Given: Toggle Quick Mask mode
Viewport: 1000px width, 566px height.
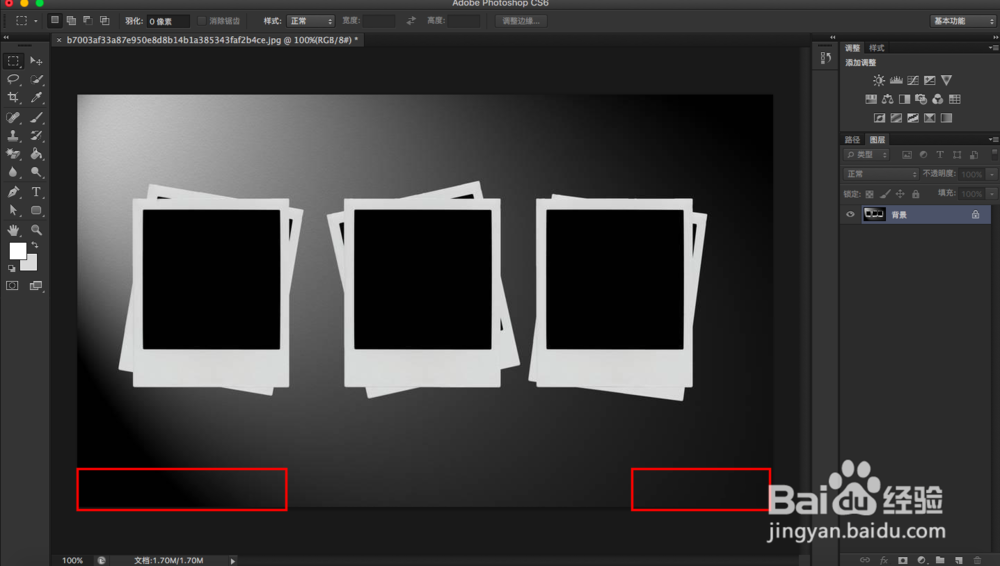Looking at the screenshot, I should click(x=12, y=285).
